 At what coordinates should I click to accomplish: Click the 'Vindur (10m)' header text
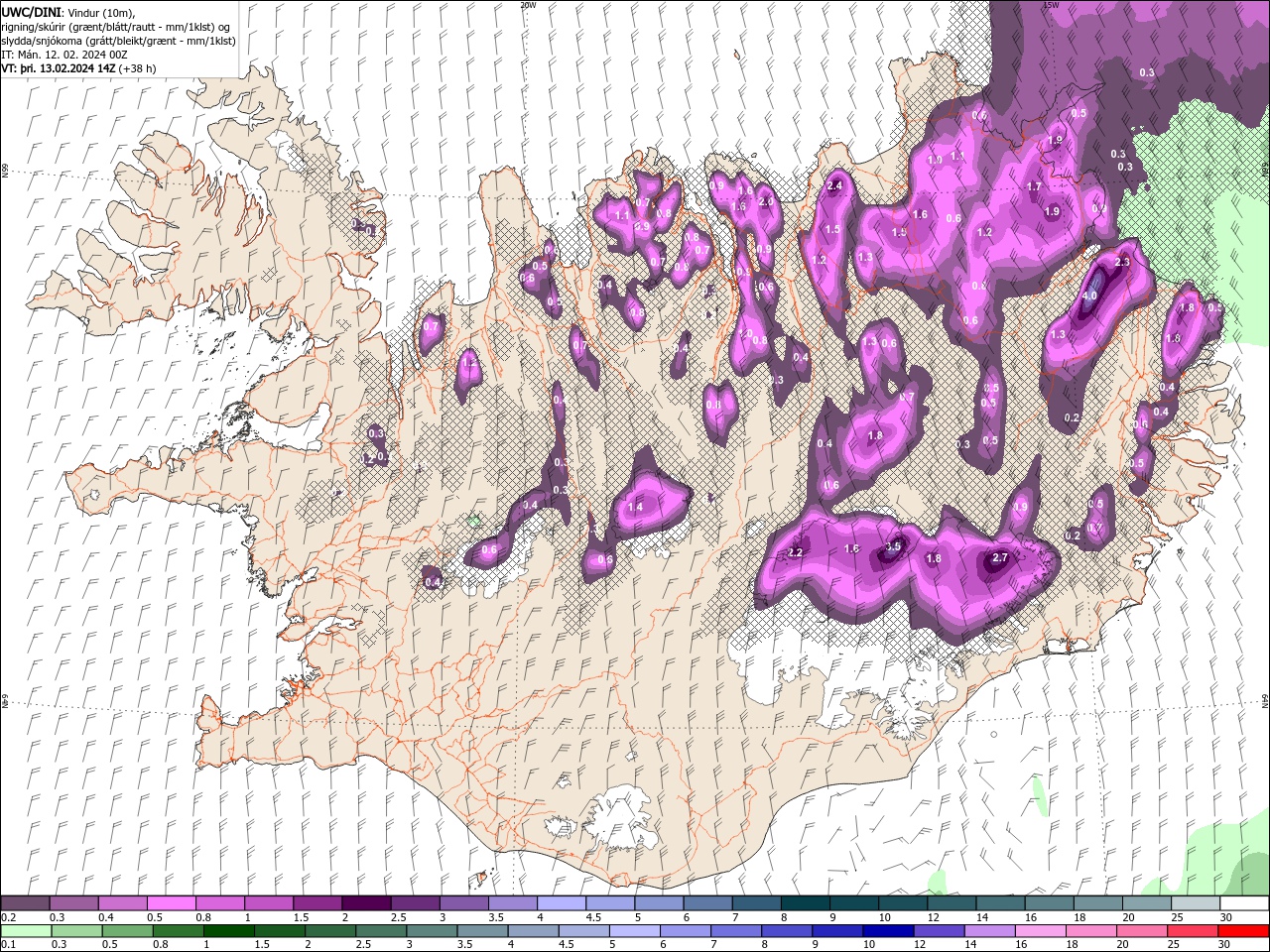[101, 12]
